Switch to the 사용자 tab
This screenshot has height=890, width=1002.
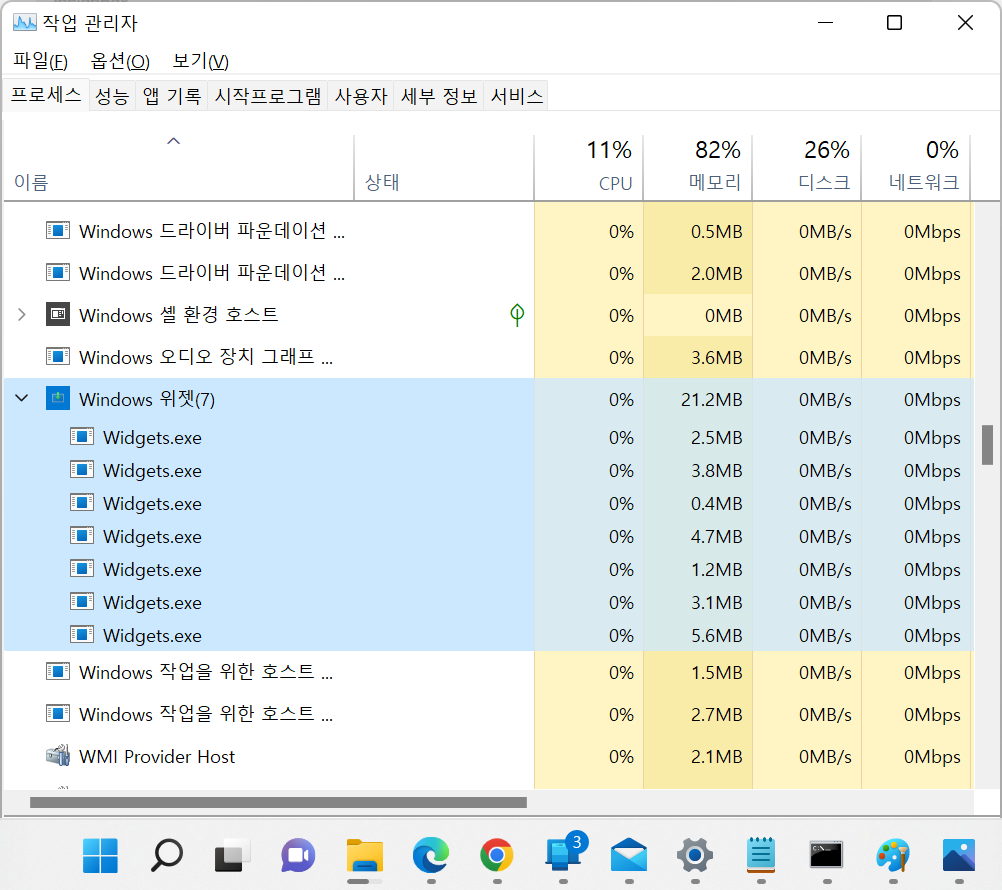(361, 96)
